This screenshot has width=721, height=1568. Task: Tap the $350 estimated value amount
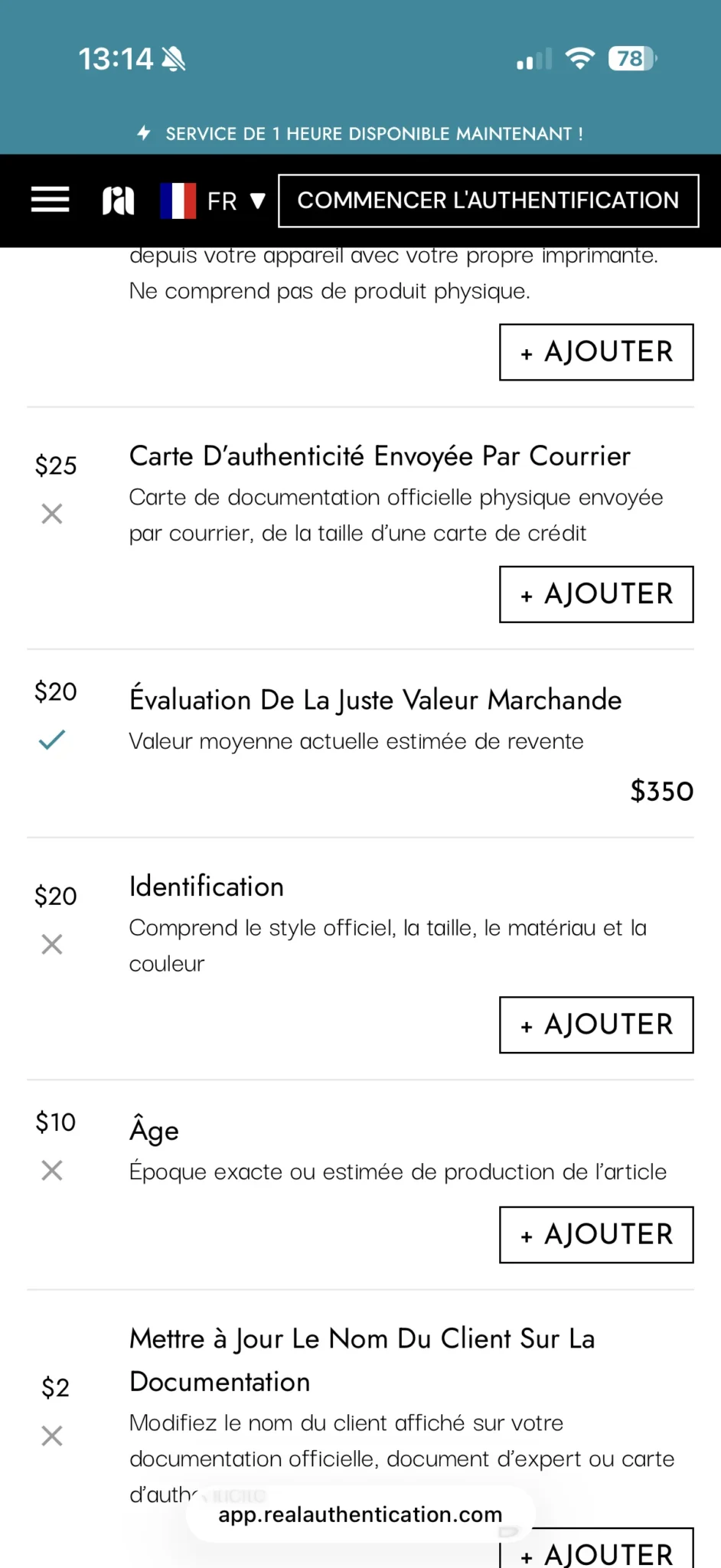pos(661,791)
